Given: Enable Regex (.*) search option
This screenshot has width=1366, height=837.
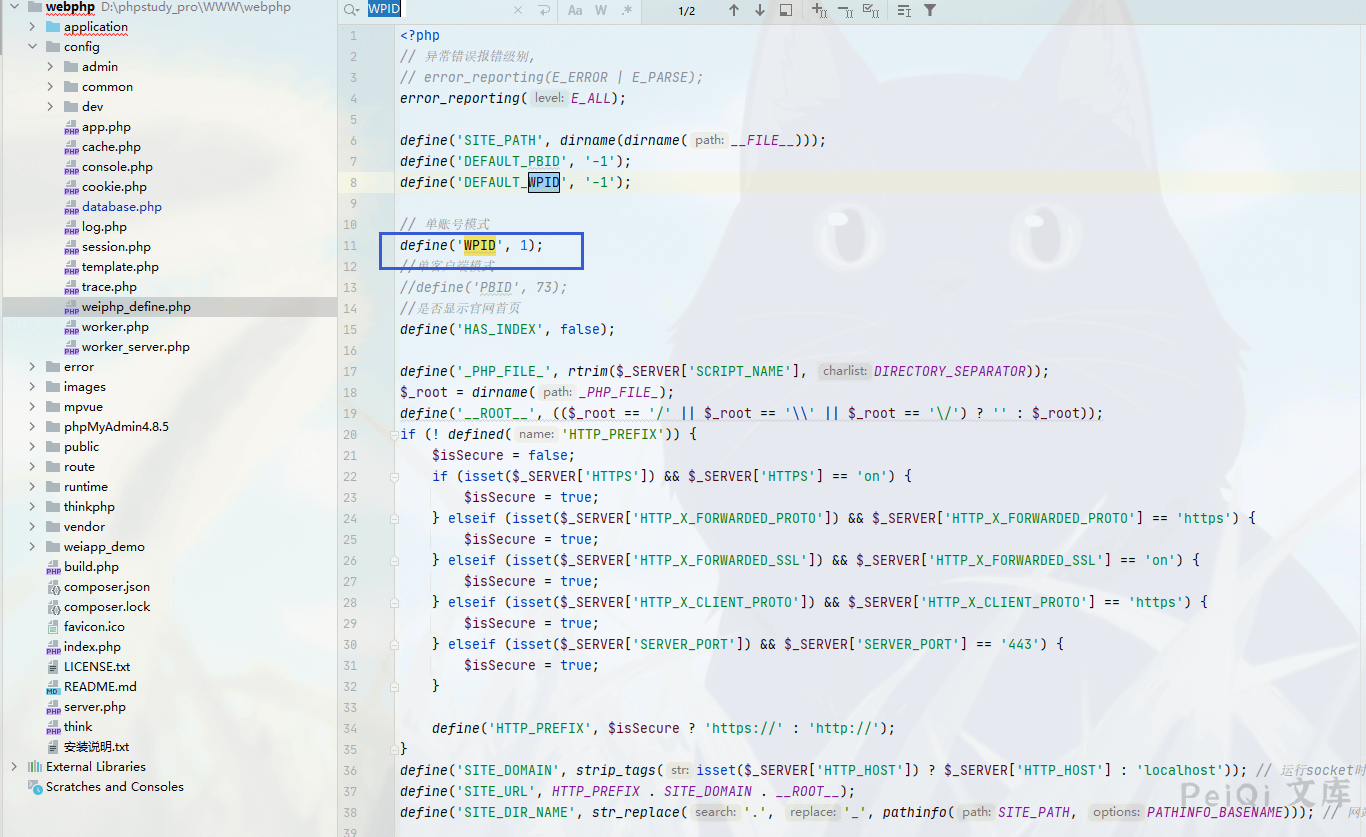Looking at the screenshot, I should 627,10.
